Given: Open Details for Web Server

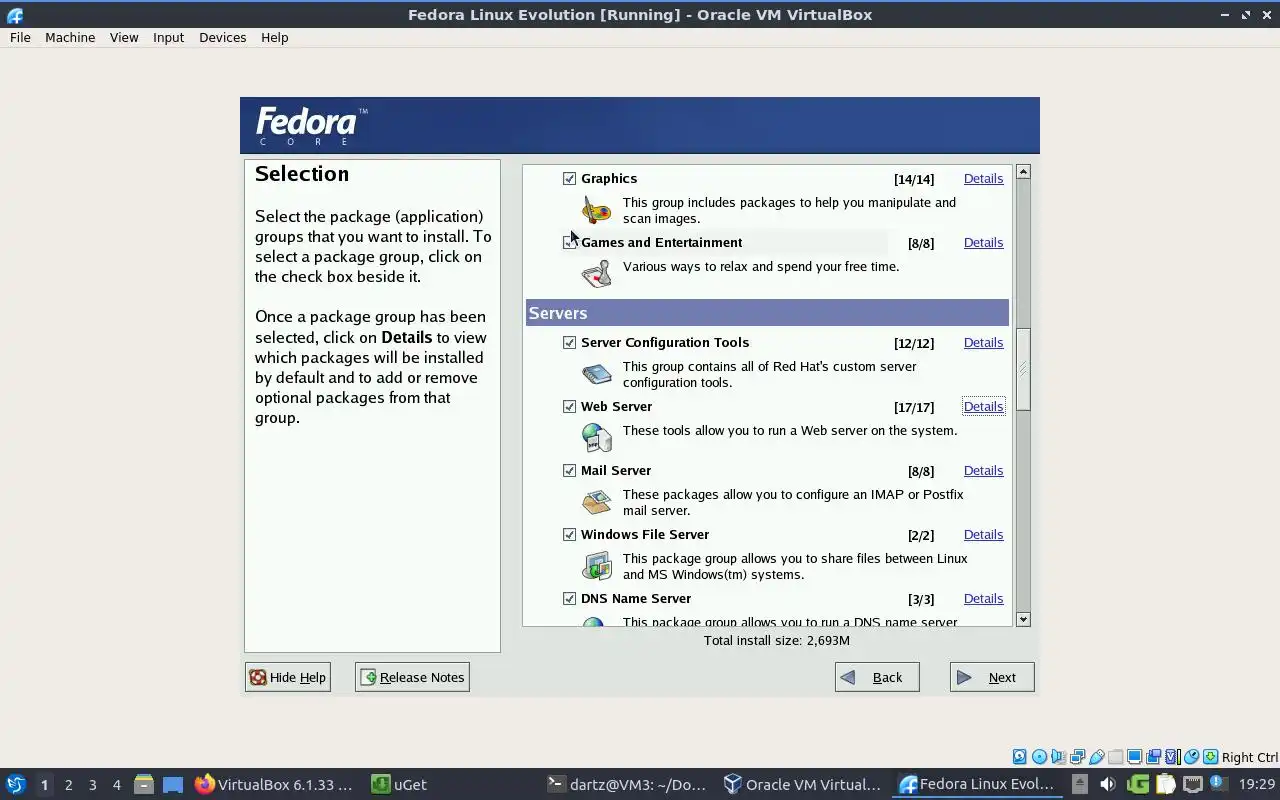Looking at the screenshot, I should pos(983,406).
